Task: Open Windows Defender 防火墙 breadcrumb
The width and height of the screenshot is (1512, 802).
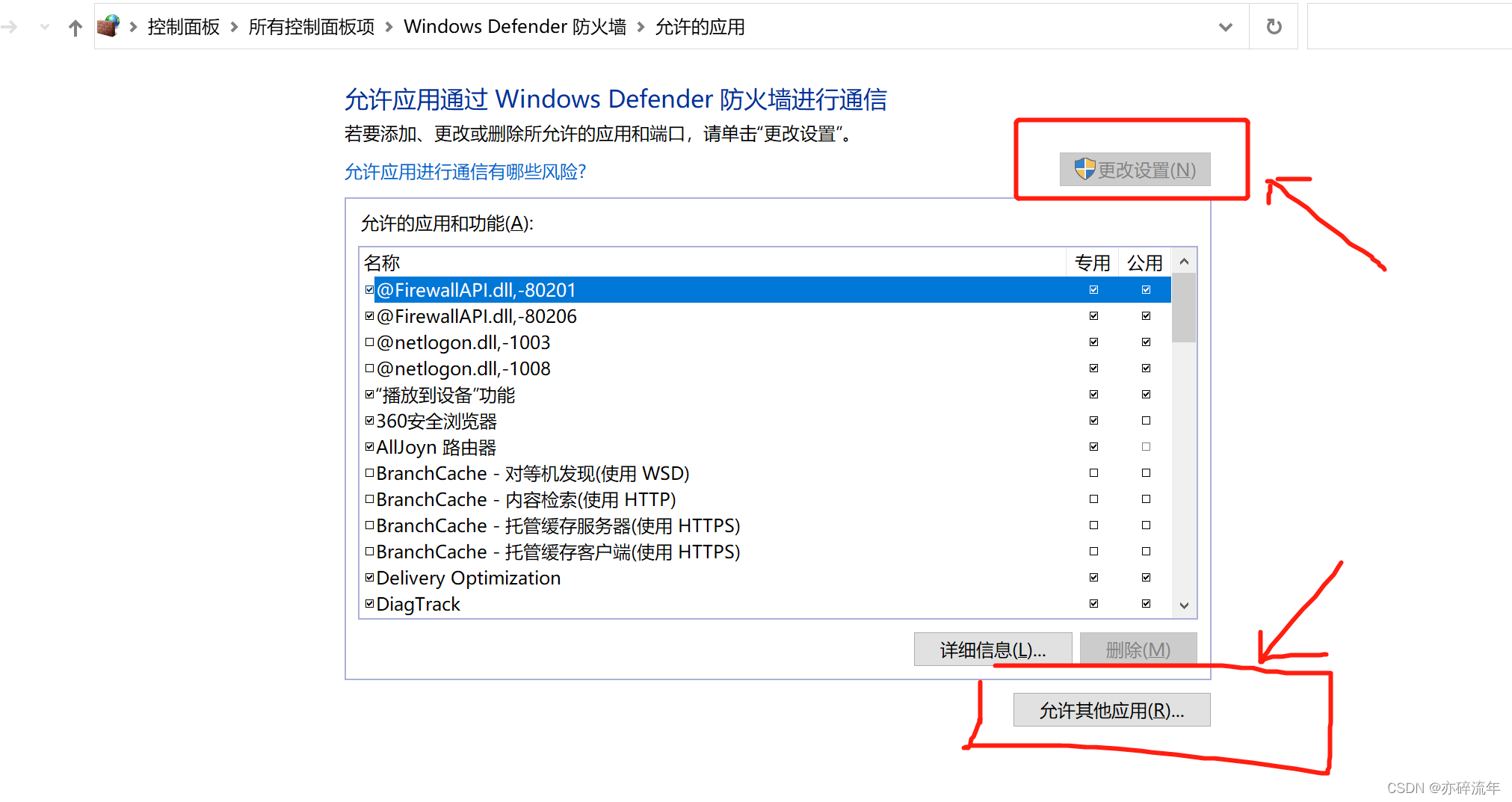Action: pos(515,27)
